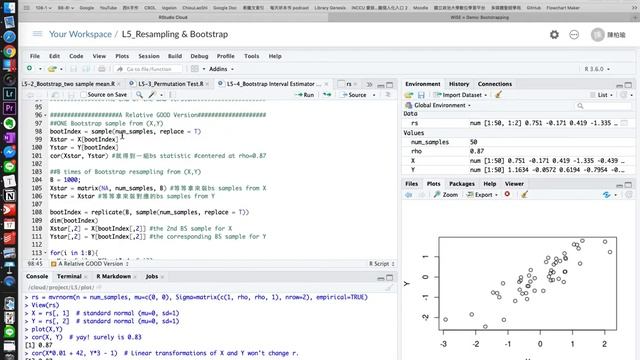Click the Zoom button in Plots pane
This screenshot has height=360, width=640.
(x=446, y=195)
